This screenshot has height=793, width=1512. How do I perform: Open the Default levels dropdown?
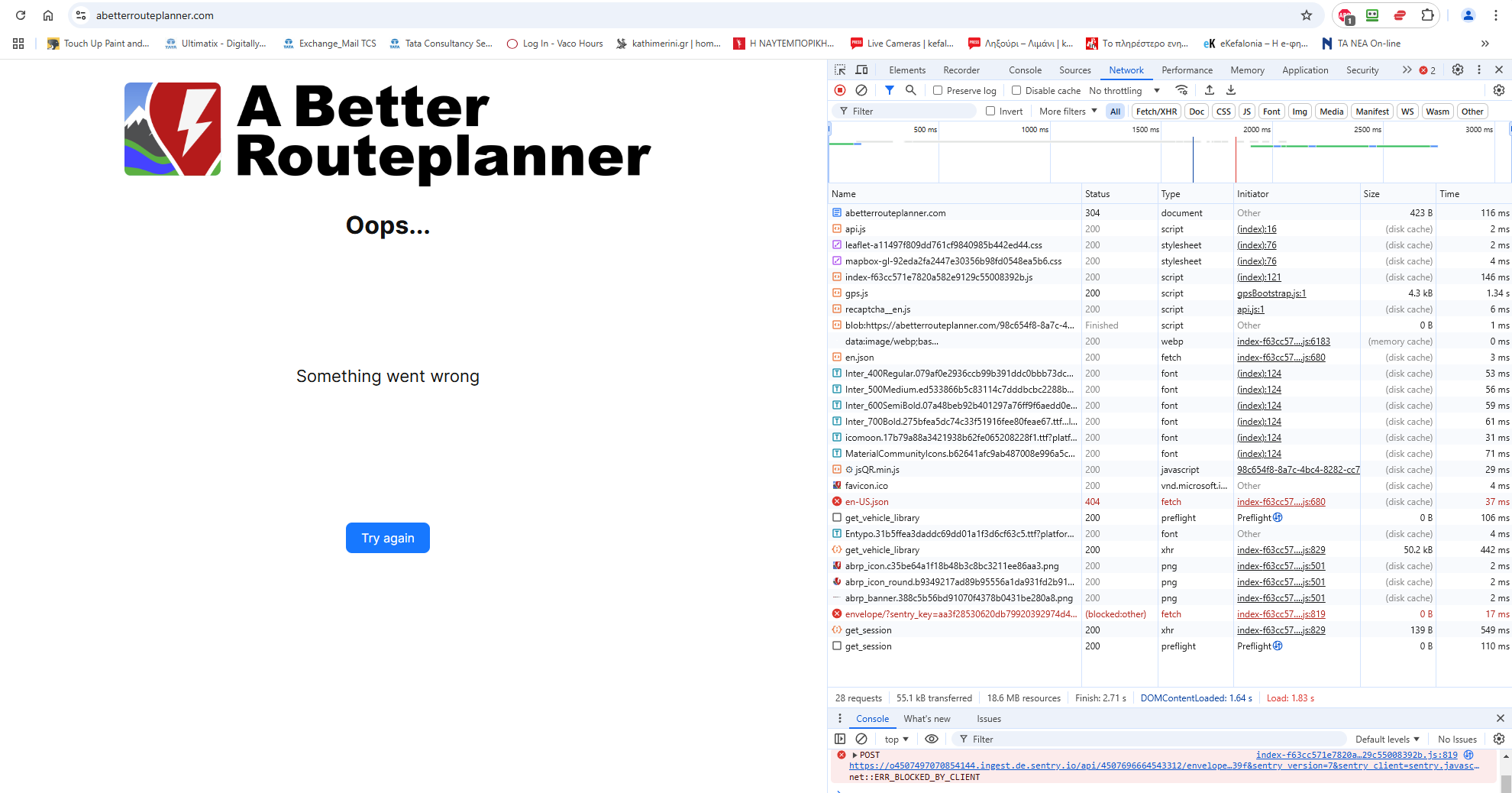(1387, 739)
